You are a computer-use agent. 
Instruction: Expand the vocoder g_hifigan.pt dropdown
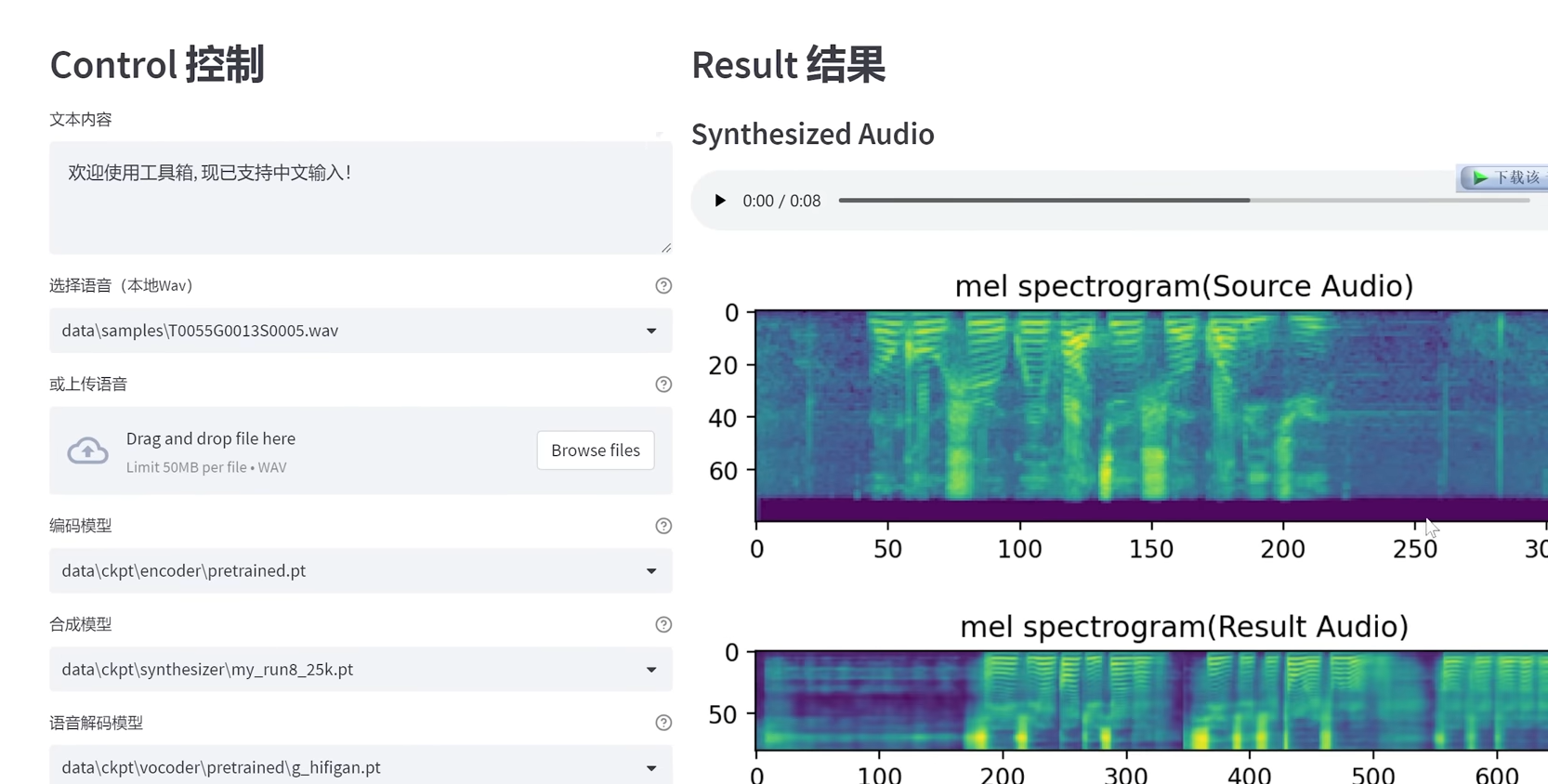[x=361, y=766]
